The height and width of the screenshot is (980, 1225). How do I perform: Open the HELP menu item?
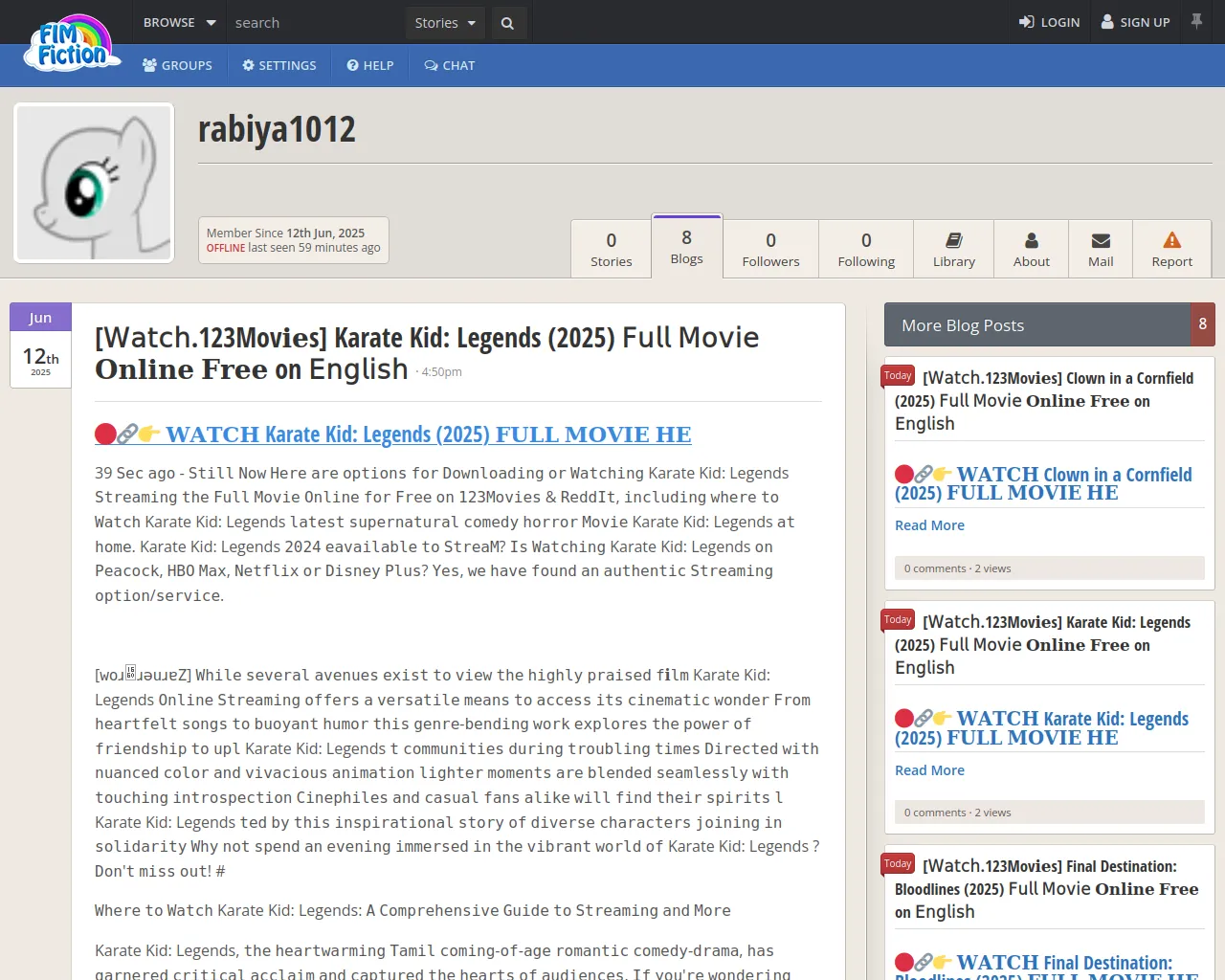[370, 65]
